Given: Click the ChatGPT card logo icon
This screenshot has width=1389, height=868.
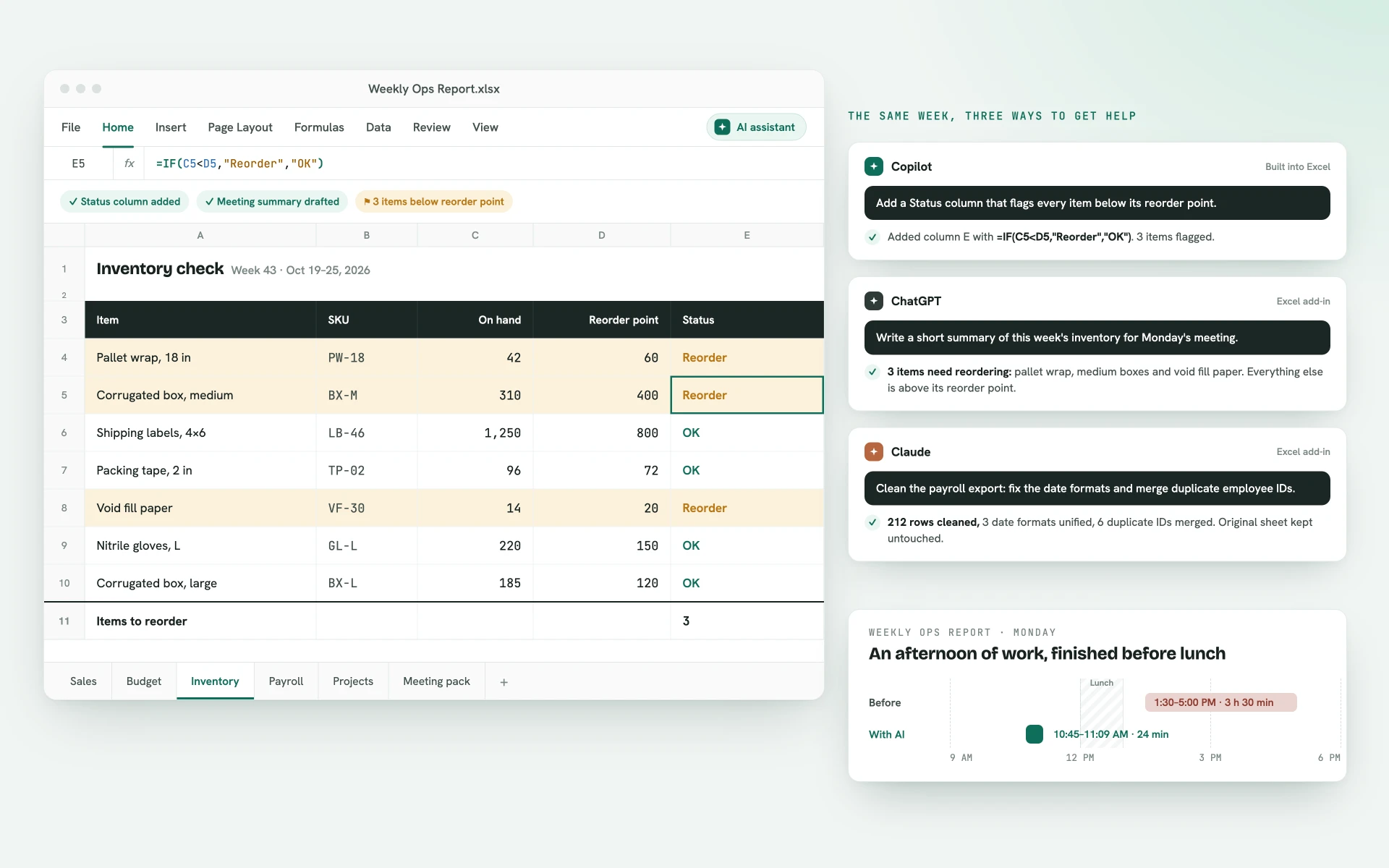Looking at the screenshot, I should coord(873,301).
